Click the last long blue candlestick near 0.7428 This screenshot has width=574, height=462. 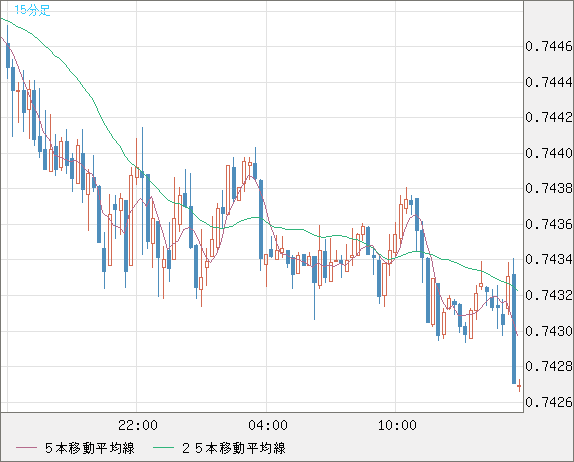(x=514, y=328)
